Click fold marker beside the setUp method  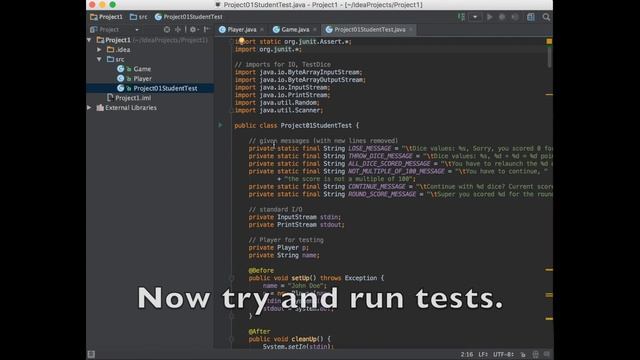coord(231,278)
